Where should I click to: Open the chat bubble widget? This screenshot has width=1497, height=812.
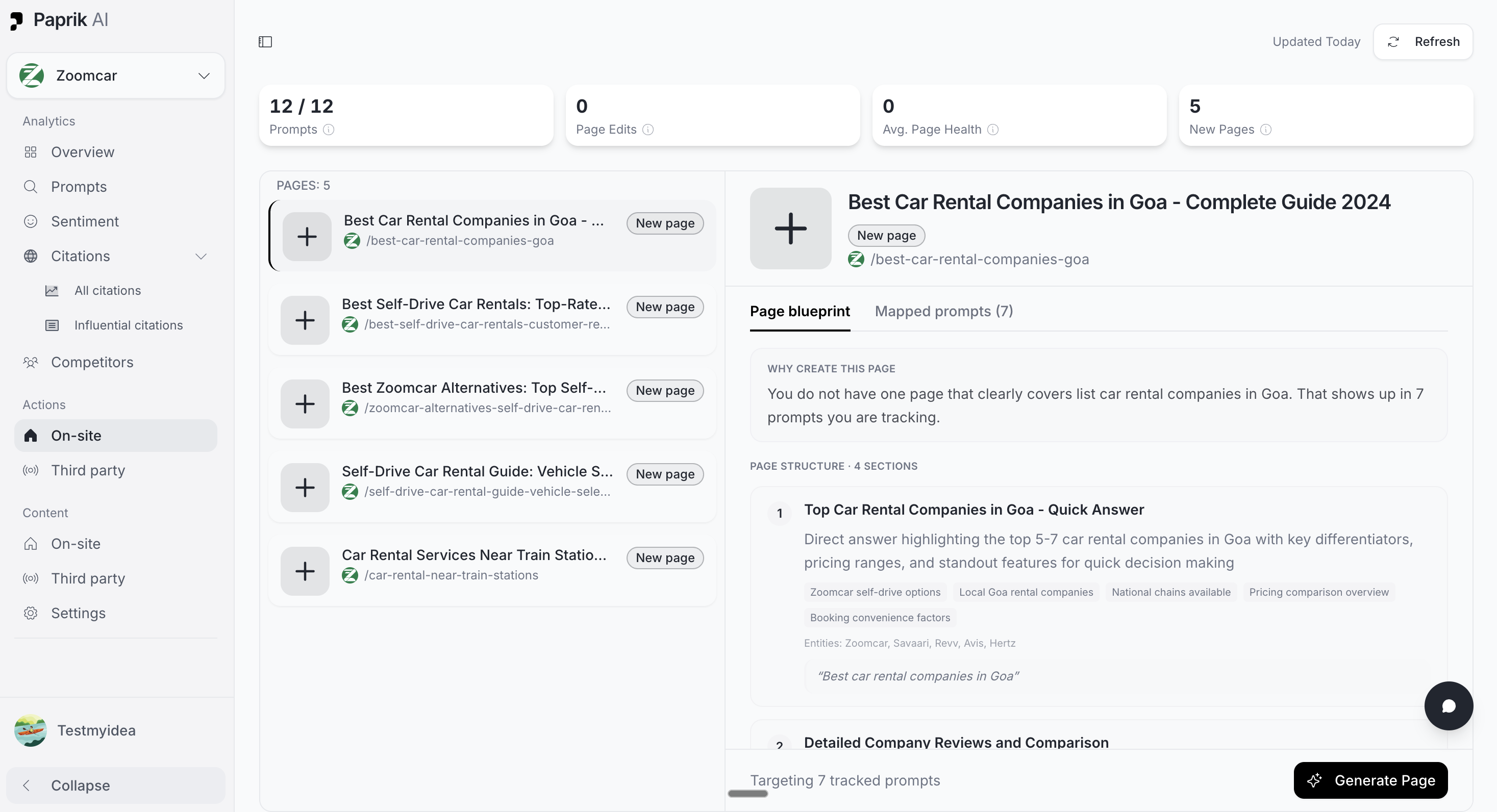coord(1448,706)
